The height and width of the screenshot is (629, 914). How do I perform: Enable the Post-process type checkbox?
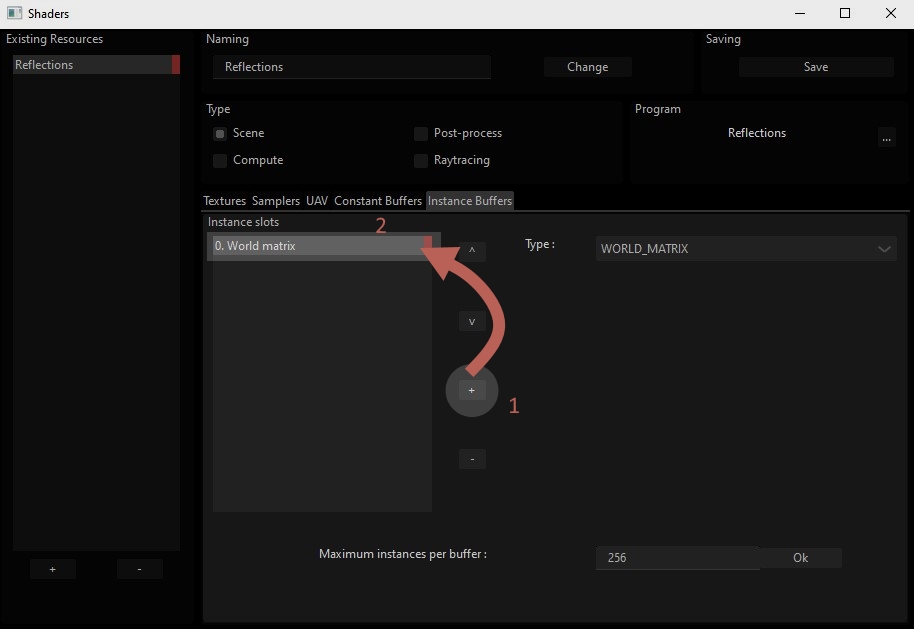(x=421, y=134)
